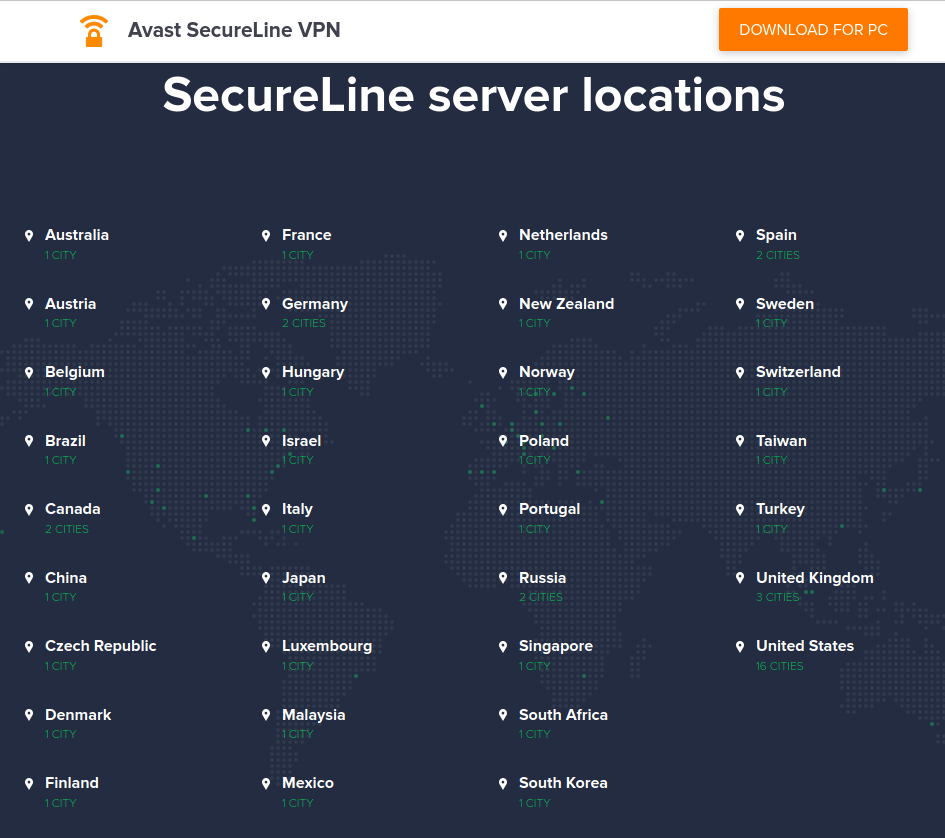945x838 pixels.
Task: Click the location pin beside Sweden
Action: (x=740, y=304)
